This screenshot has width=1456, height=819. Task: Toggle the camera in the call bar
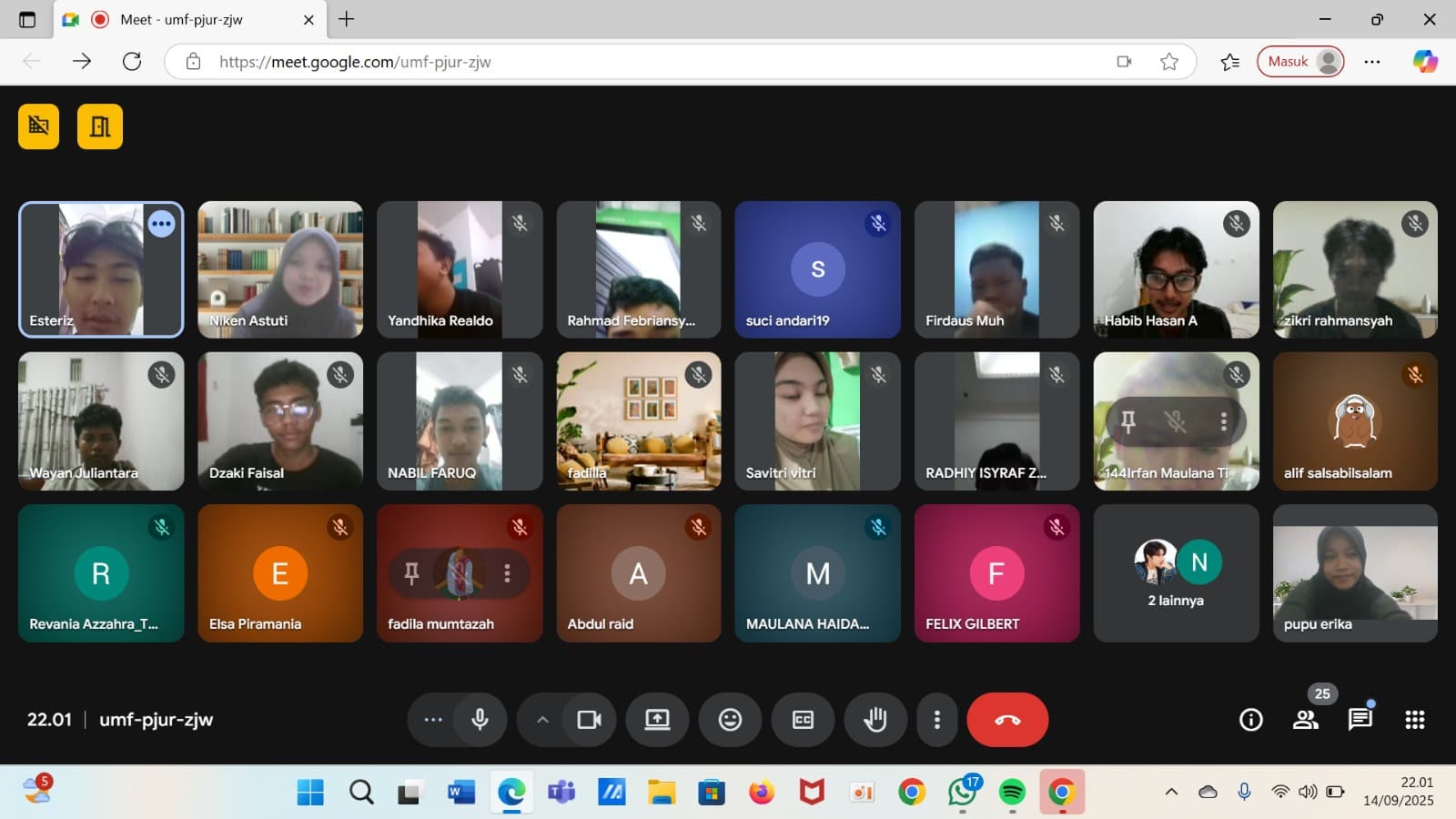pos(589,720)
